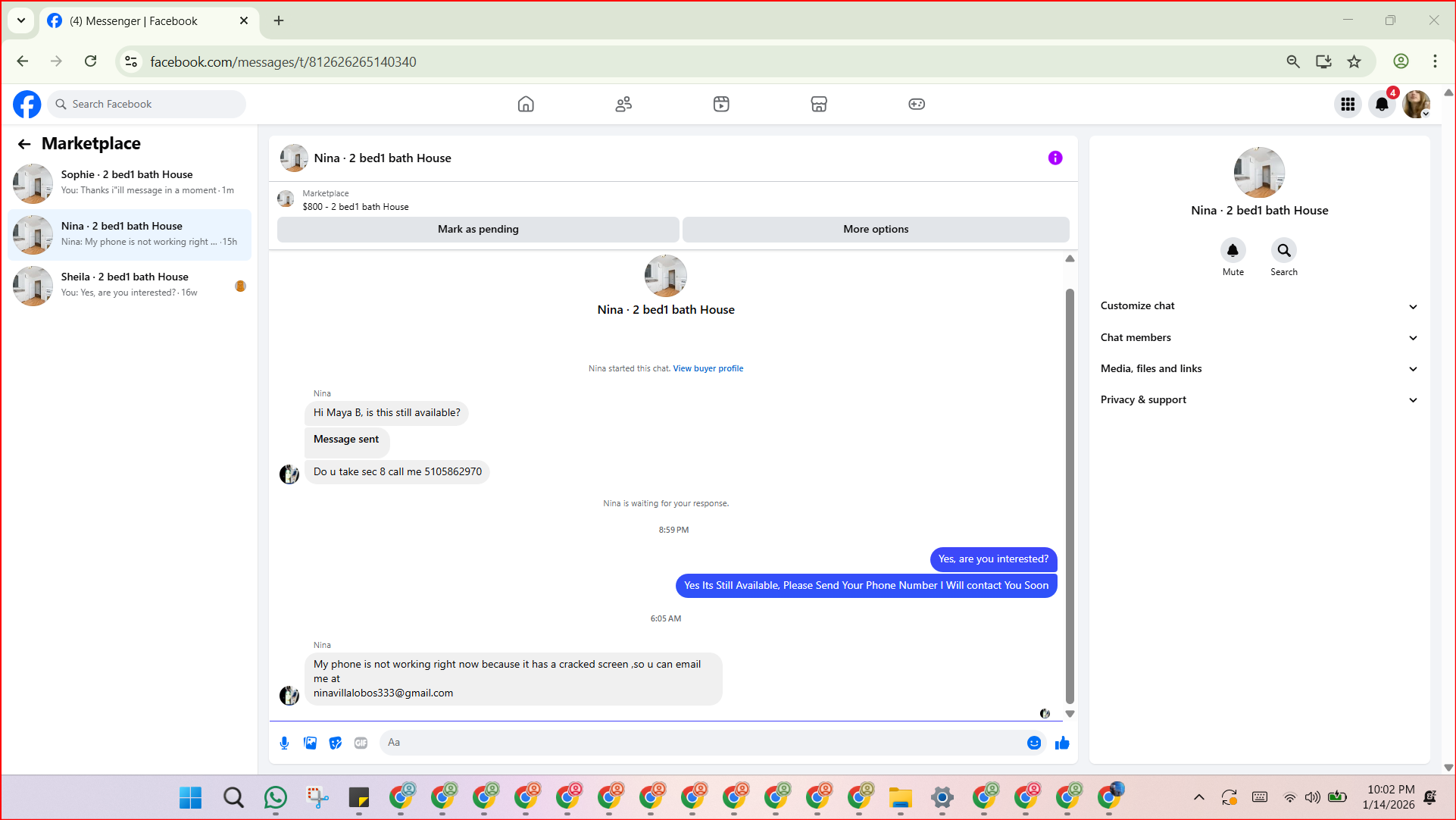The width and height of the screenshot is (1456, 820).
Task: Toggle the conversation information panel
Action: tap(1055, 158)
